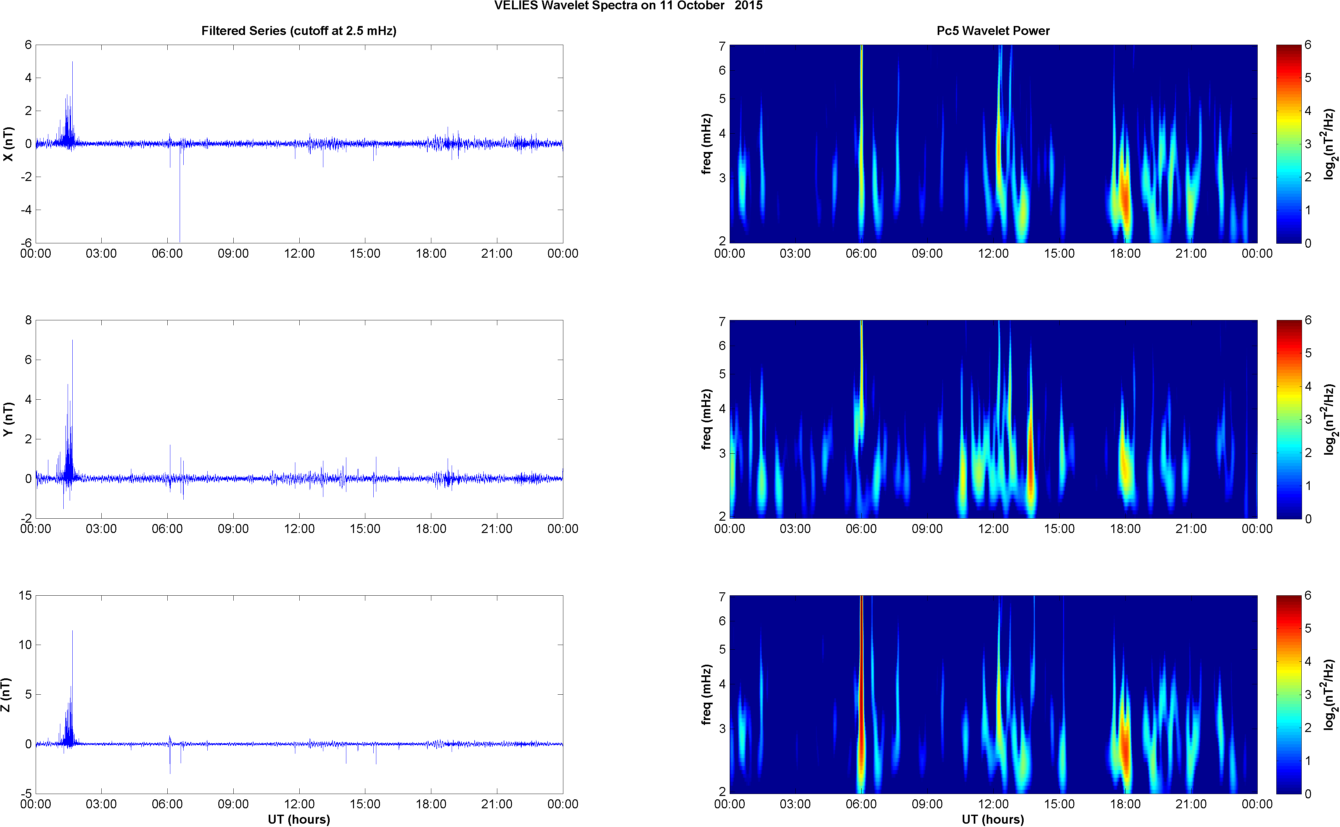Select the "Filtered Series (cutoff at 2.5 mHz)" heading
This screenshot has height=827, width=1340.
click(x=299, y=31)
